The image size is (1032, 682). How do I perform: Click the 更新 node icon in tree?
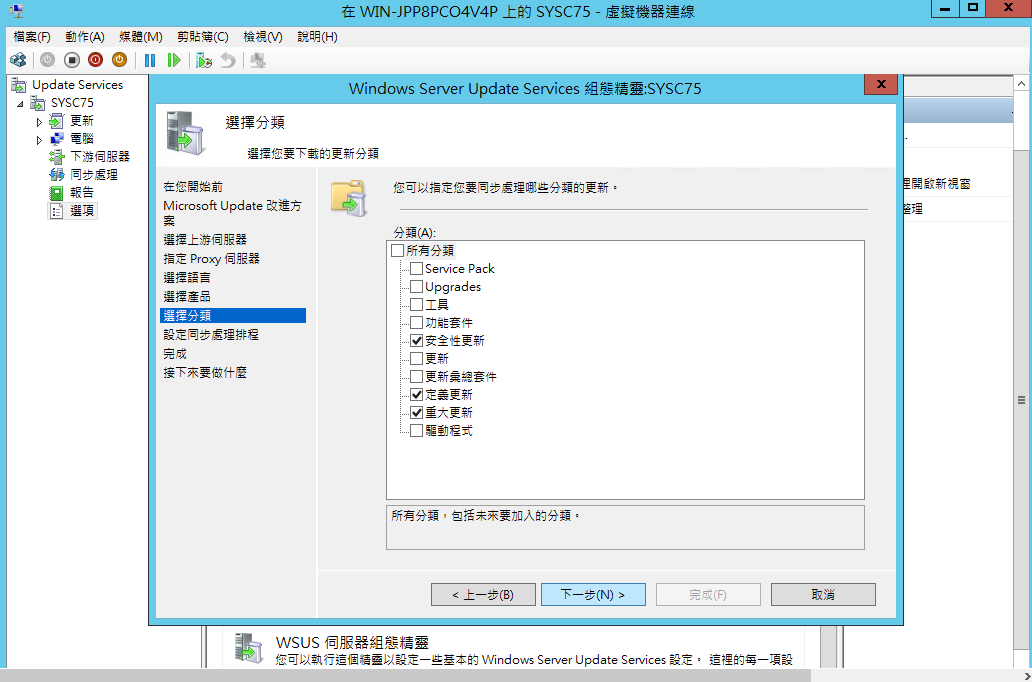tap(57, 120)
